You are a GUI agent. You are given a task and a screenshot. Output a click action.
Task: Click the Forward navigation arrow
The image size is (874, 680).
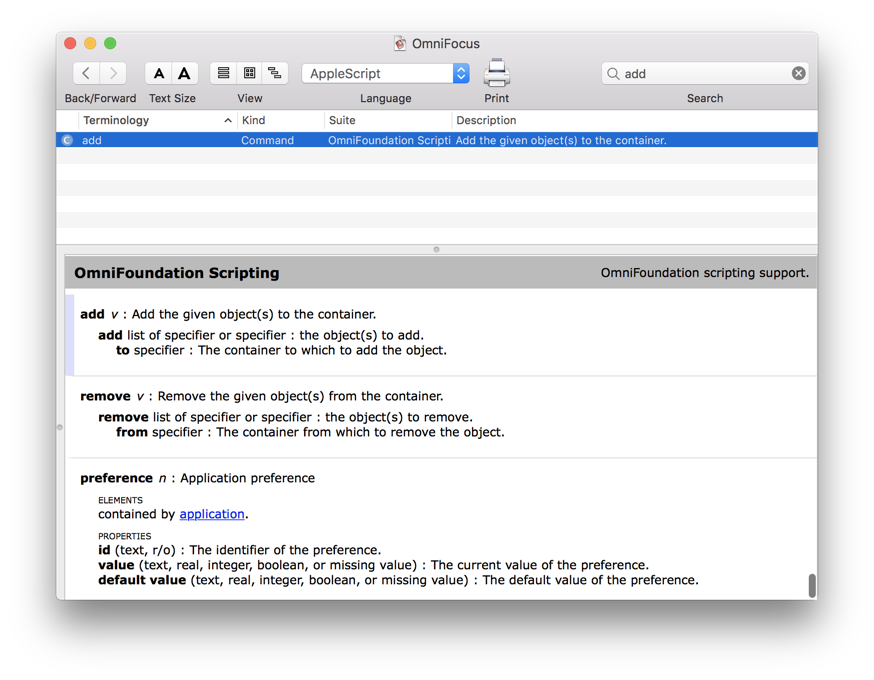(x=113, y=73)
